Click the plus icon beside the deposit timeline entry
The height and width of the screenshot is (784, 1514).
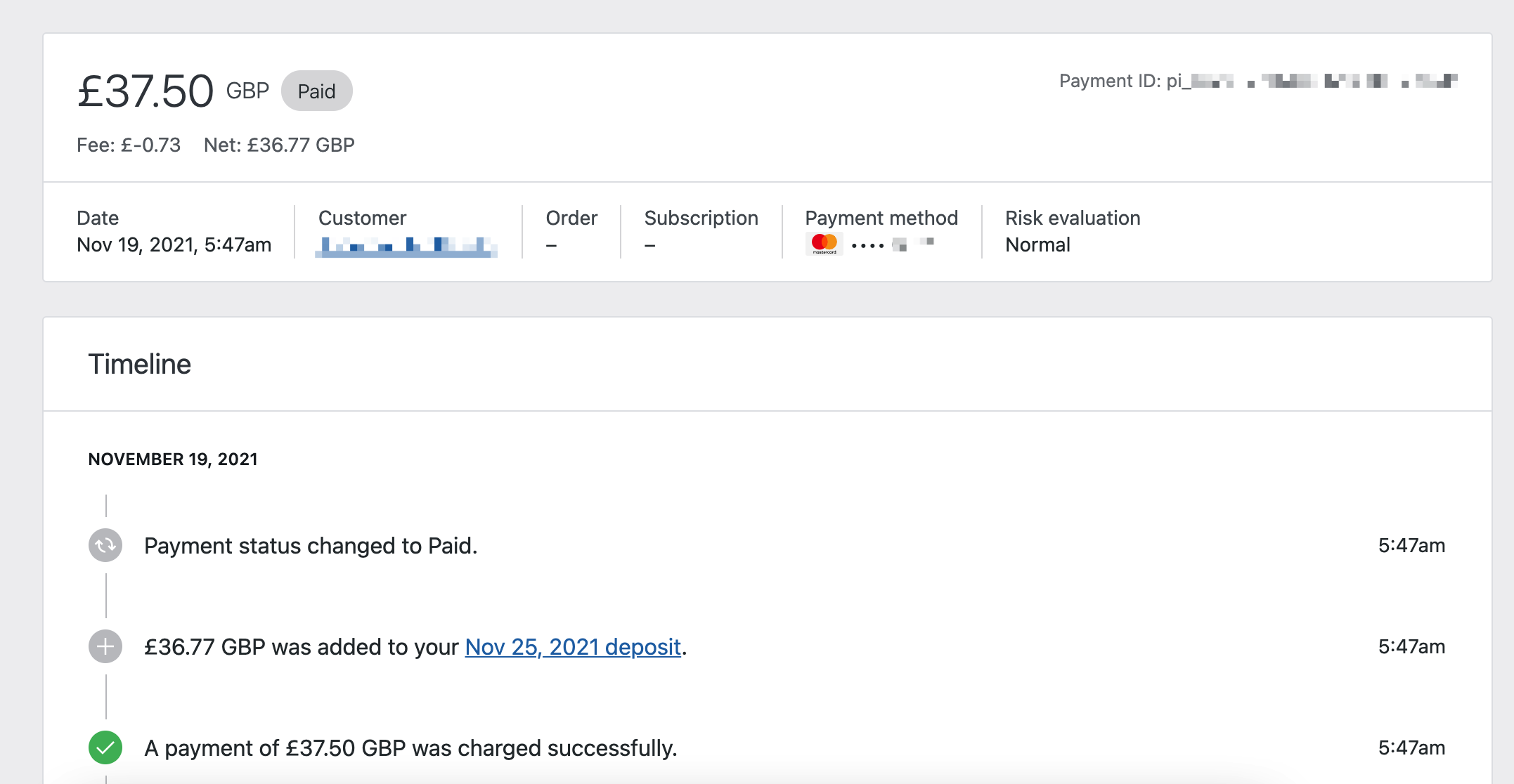click(104, 647)
